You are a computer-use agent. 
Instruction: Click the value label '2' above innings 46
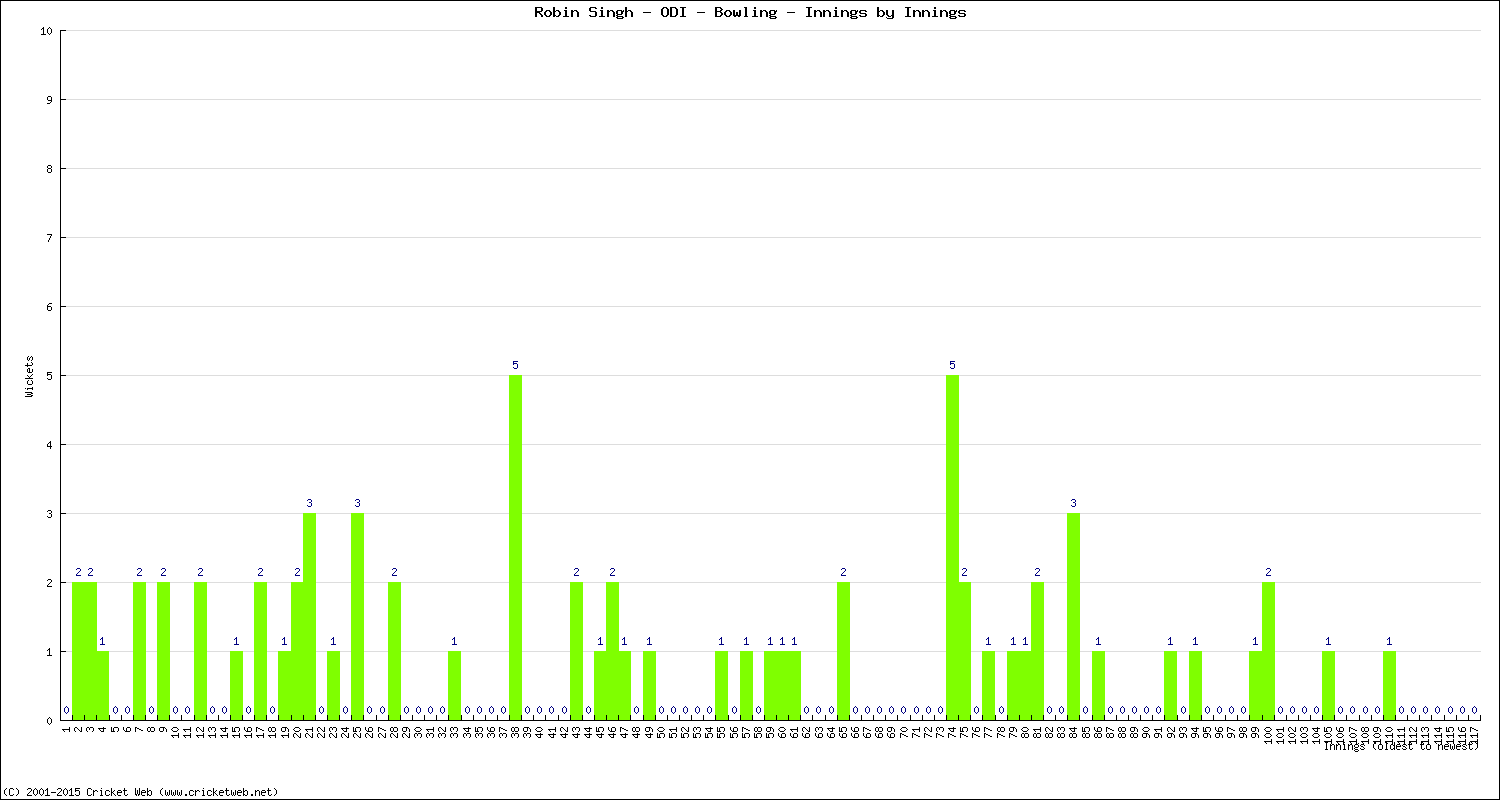pos(612,573)
